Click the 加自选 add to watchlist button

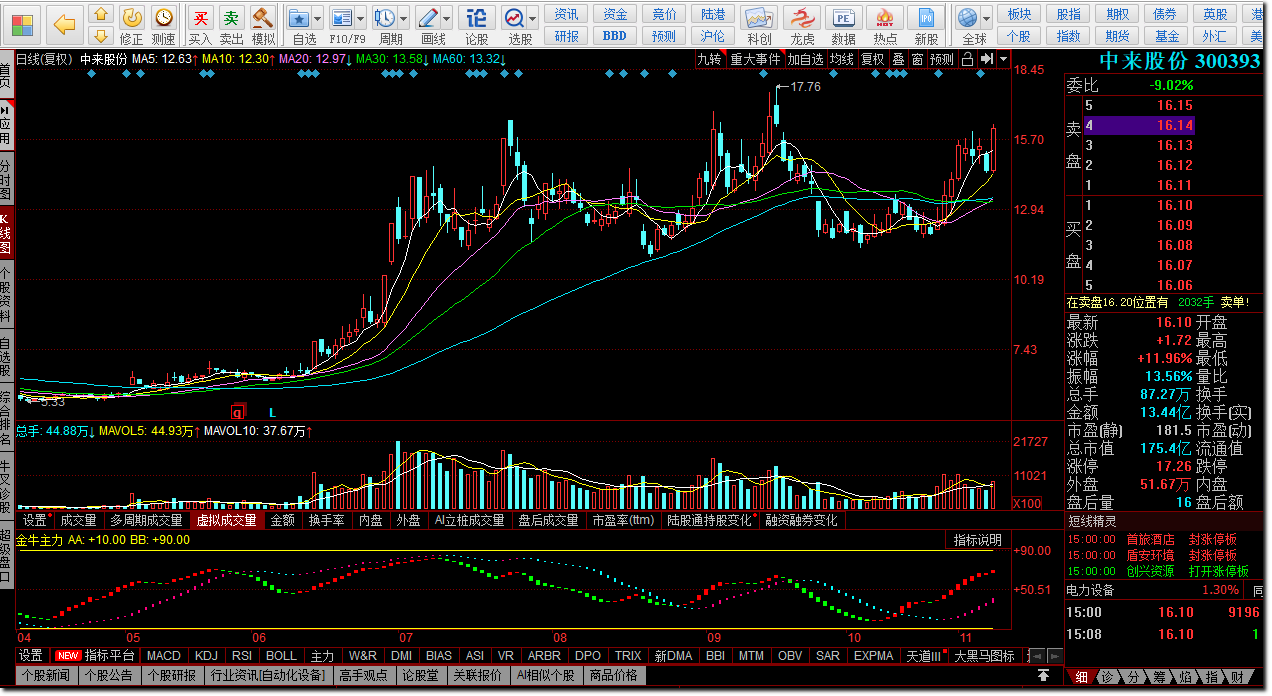(x=805, y=59)
